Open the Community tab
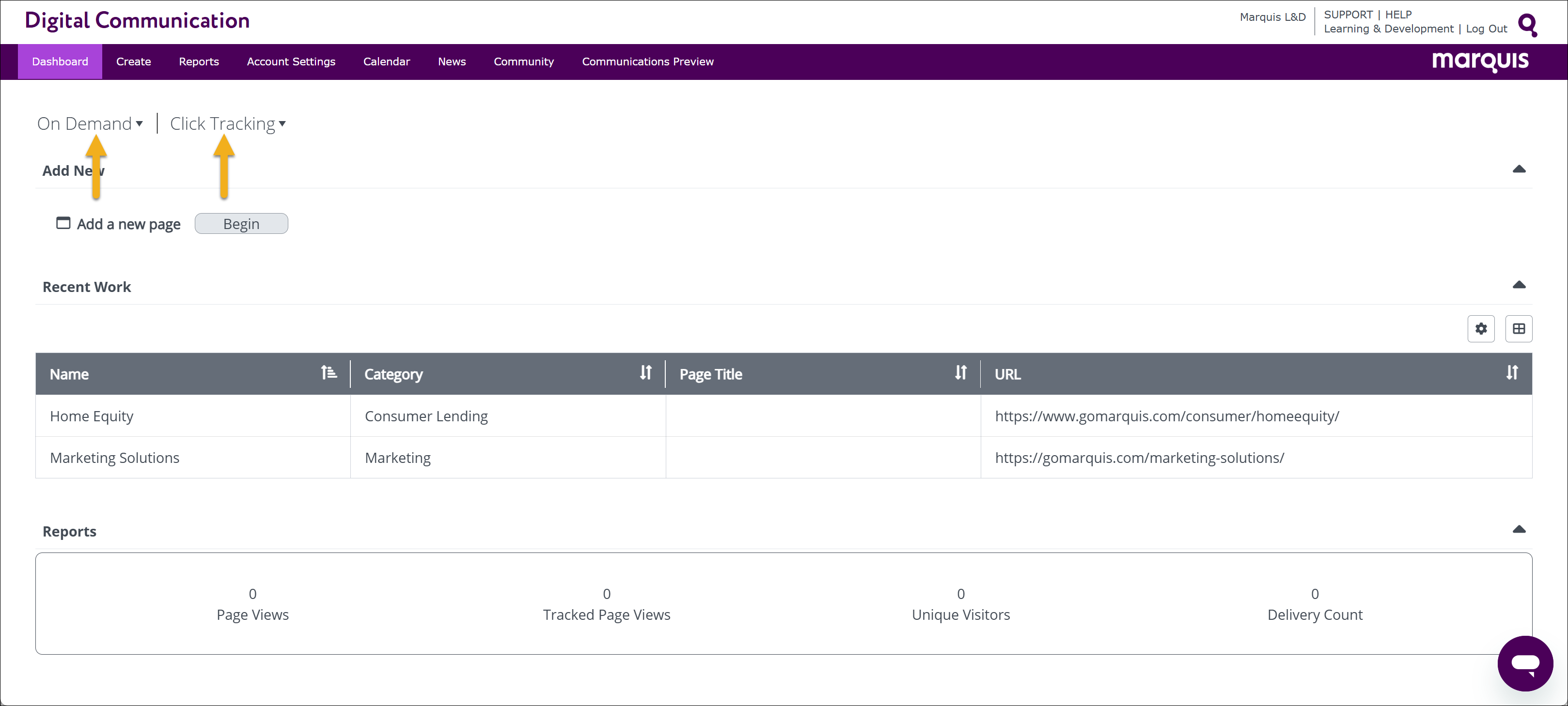Image resolution: width=1568 pixels, height=706 pixels. pos(523,61)
